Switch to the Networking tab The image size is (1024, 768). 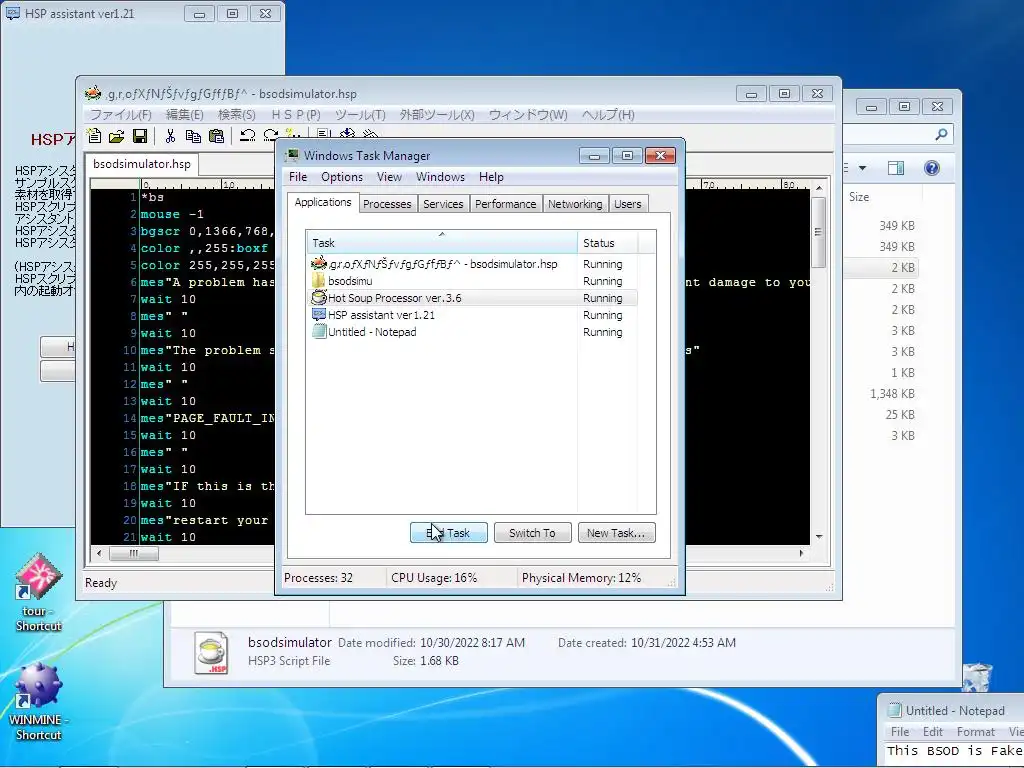(x=575, y=204)
